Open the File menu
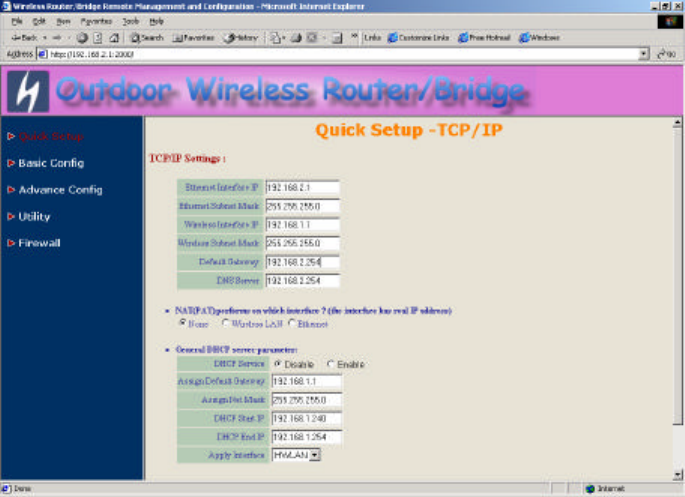Viewport: 685px width, 497px height. (17, 21)
